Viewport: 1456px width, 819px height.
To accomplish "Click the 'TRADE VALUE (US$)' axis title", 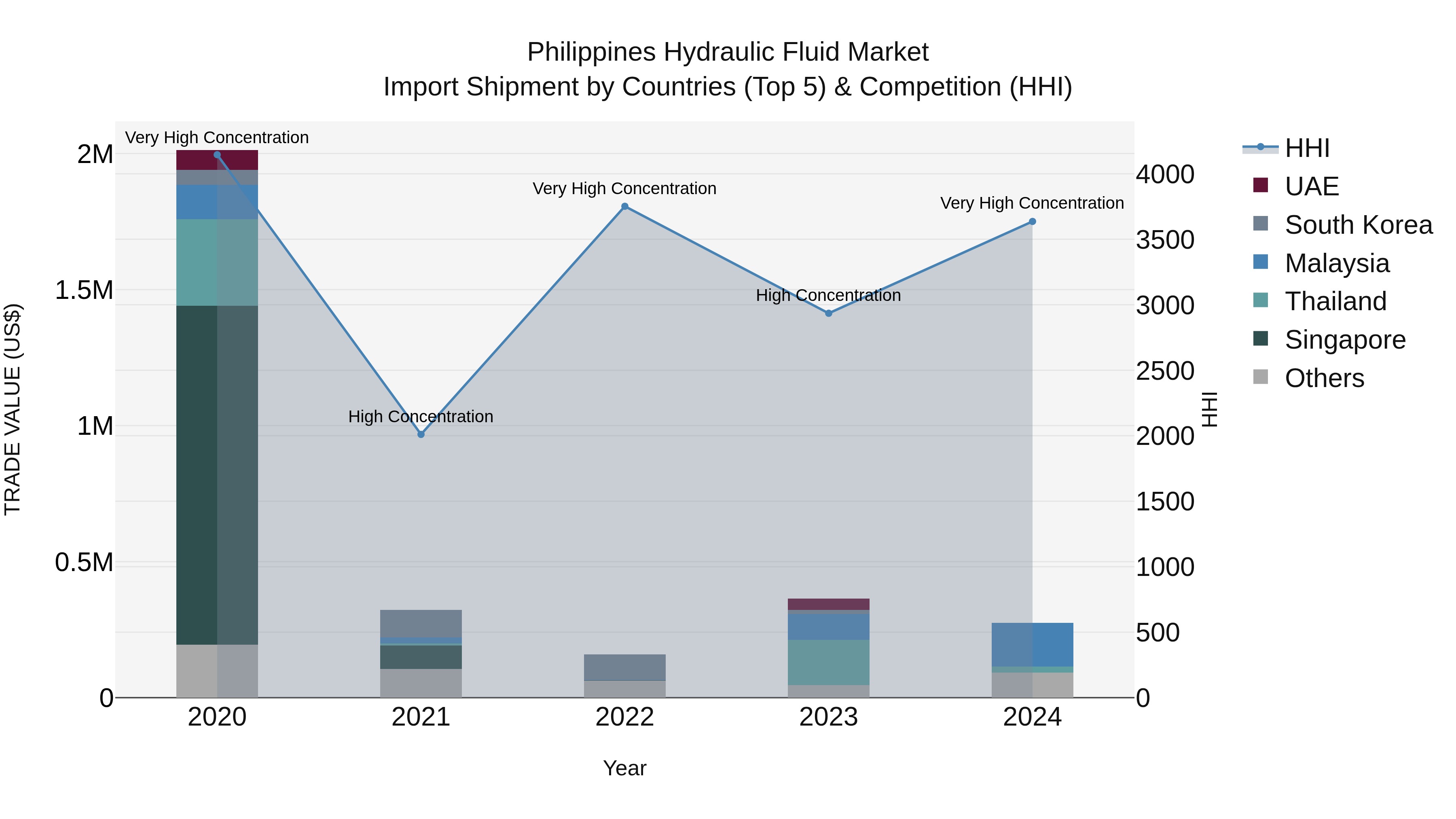I will [x=13, y=409].
